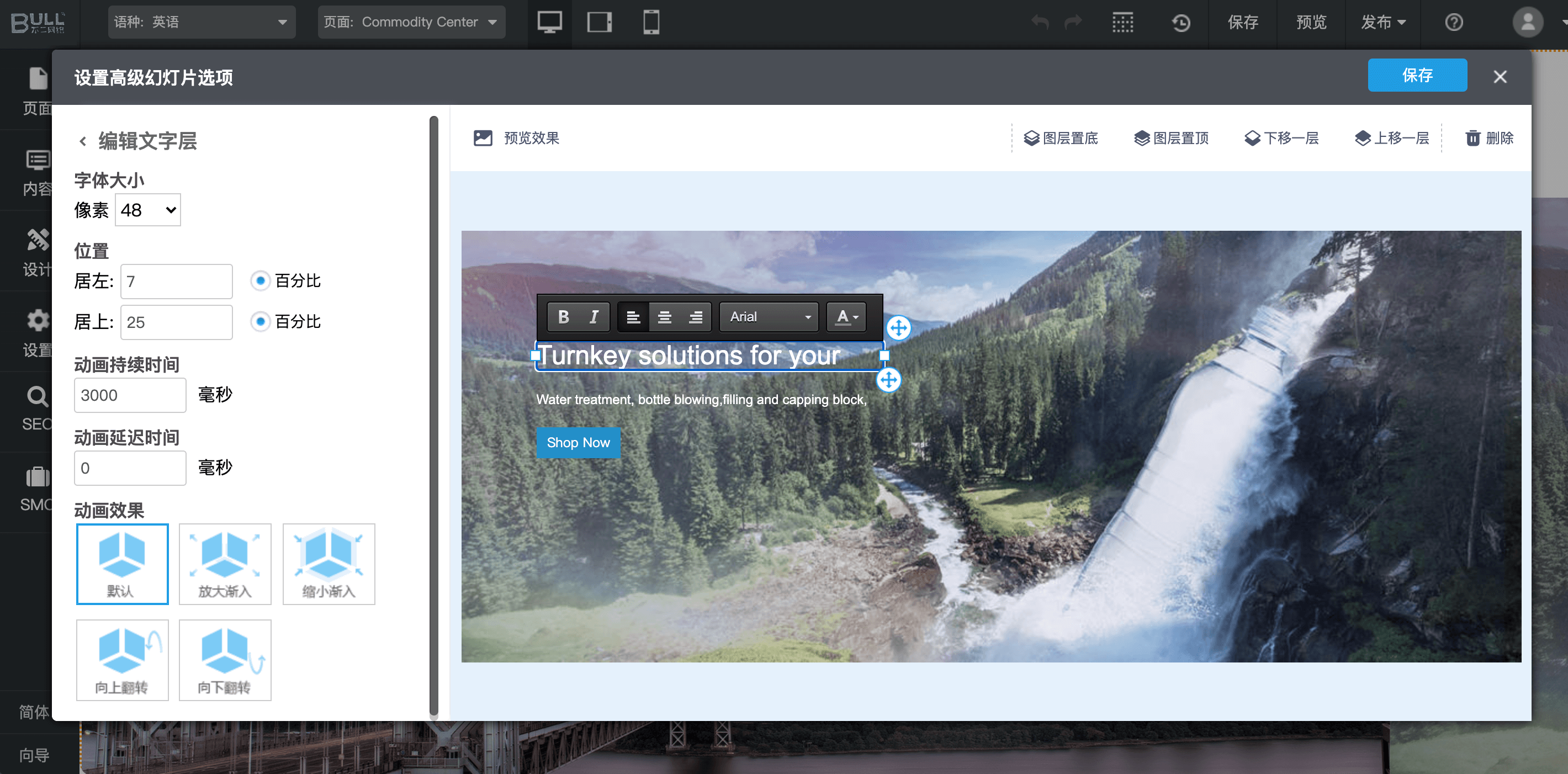Select percentage radio for left position
This screenshot has height=774, width=1568.
pyautogui.click(x=261, y=280)
